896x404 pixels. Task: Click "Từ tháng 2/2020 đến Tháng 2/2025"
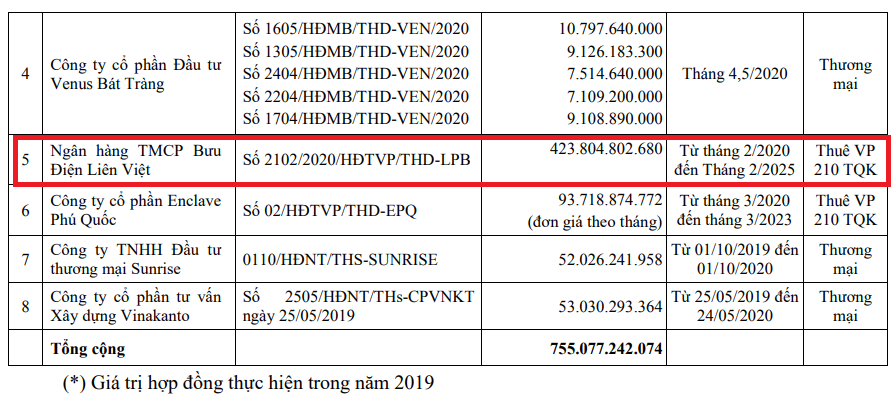pos(734,161)
